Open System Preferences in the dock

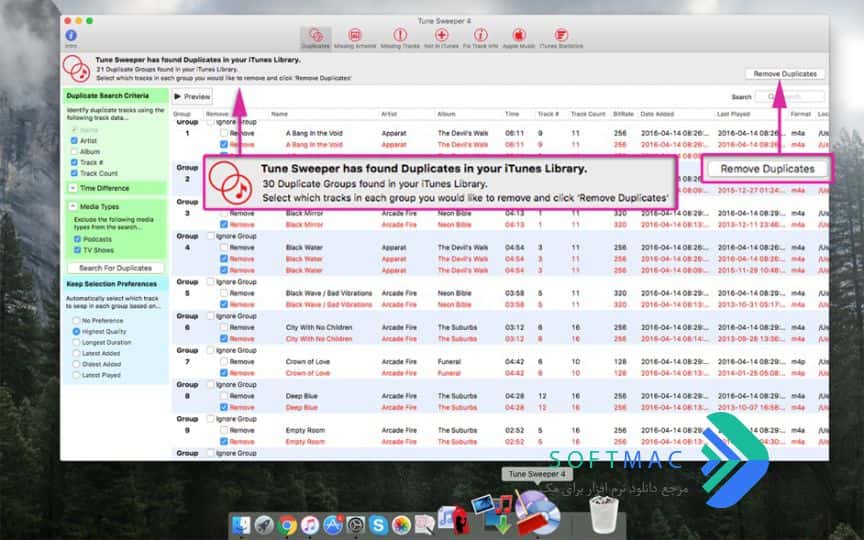pos(356,525)
